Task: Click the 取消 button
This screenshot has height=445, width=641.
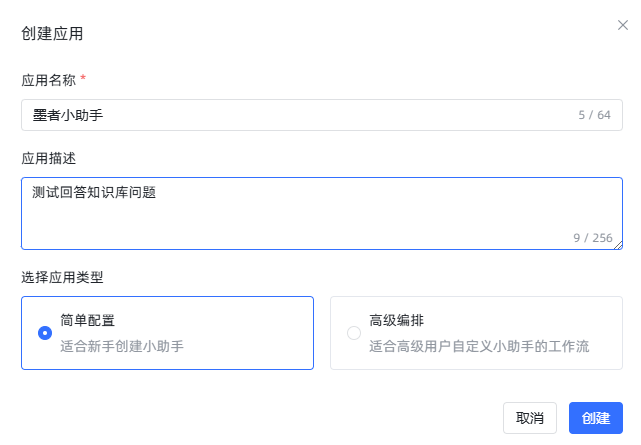Action: 530,418
